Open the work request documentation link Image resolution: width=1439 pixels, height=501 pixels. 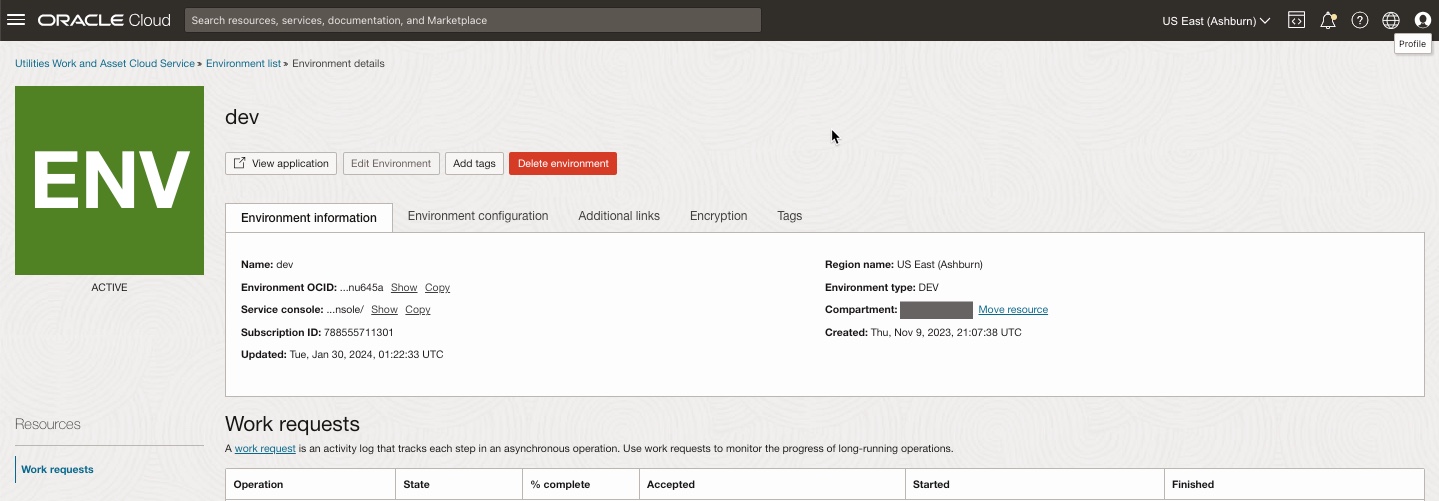265,448
